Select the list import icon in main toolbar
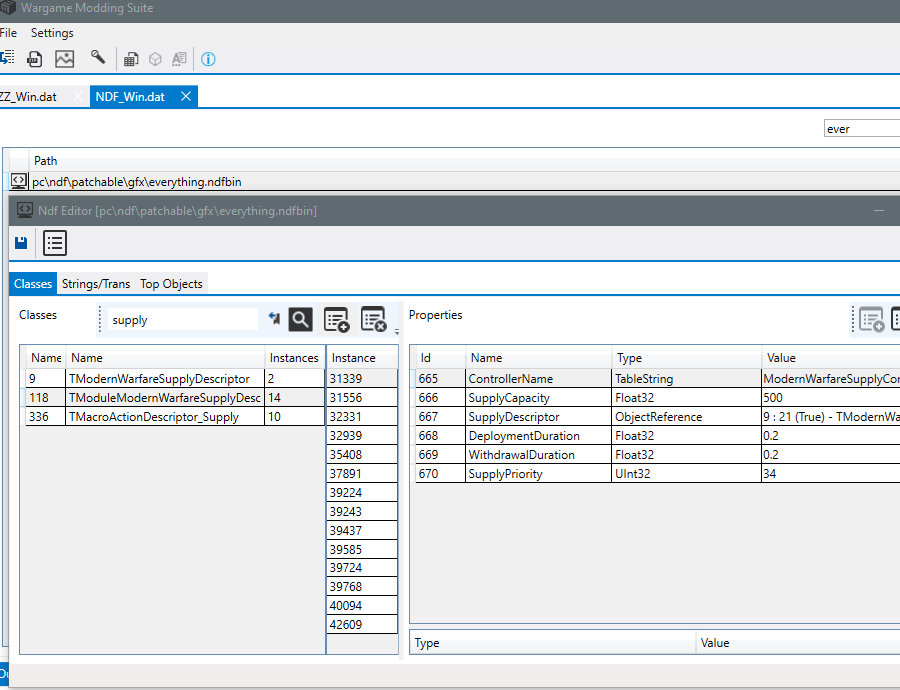900x690 pixels. [x=7, y=57]
